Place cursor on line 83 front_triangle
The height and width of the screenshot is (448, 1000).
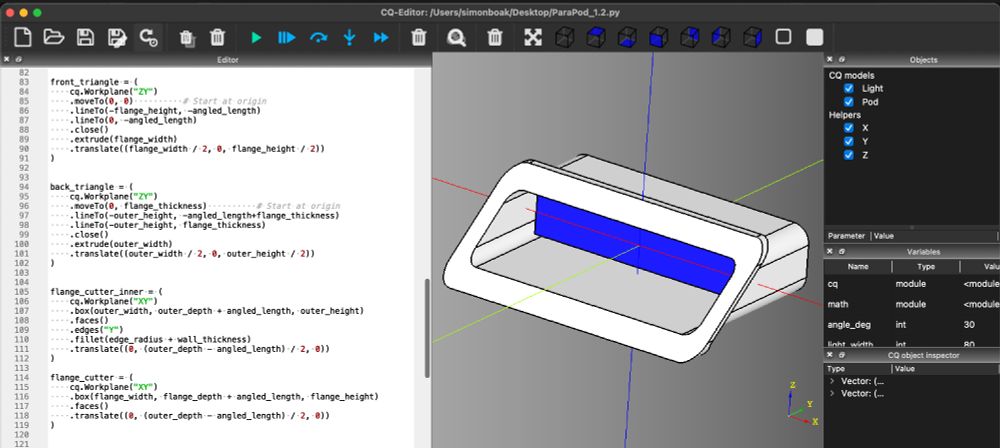(x=93, y=82)
